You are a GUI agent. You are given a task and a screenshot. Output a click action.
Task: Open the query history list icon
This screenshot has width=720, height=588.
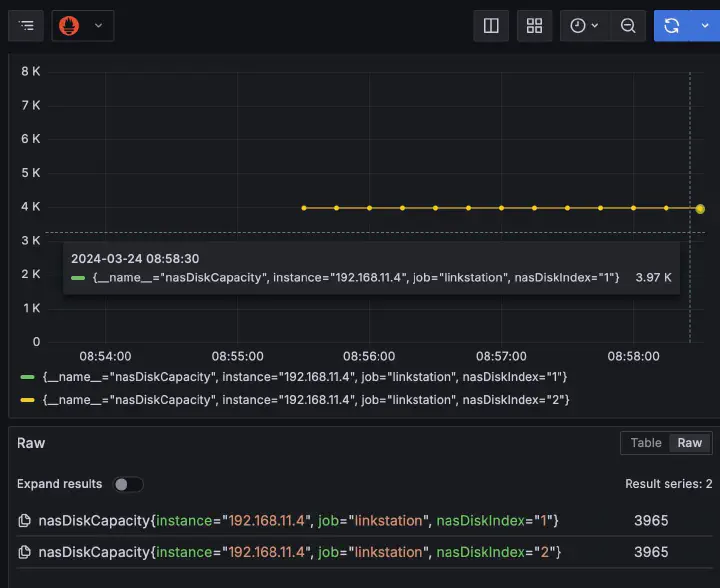[x=26, y=26]
